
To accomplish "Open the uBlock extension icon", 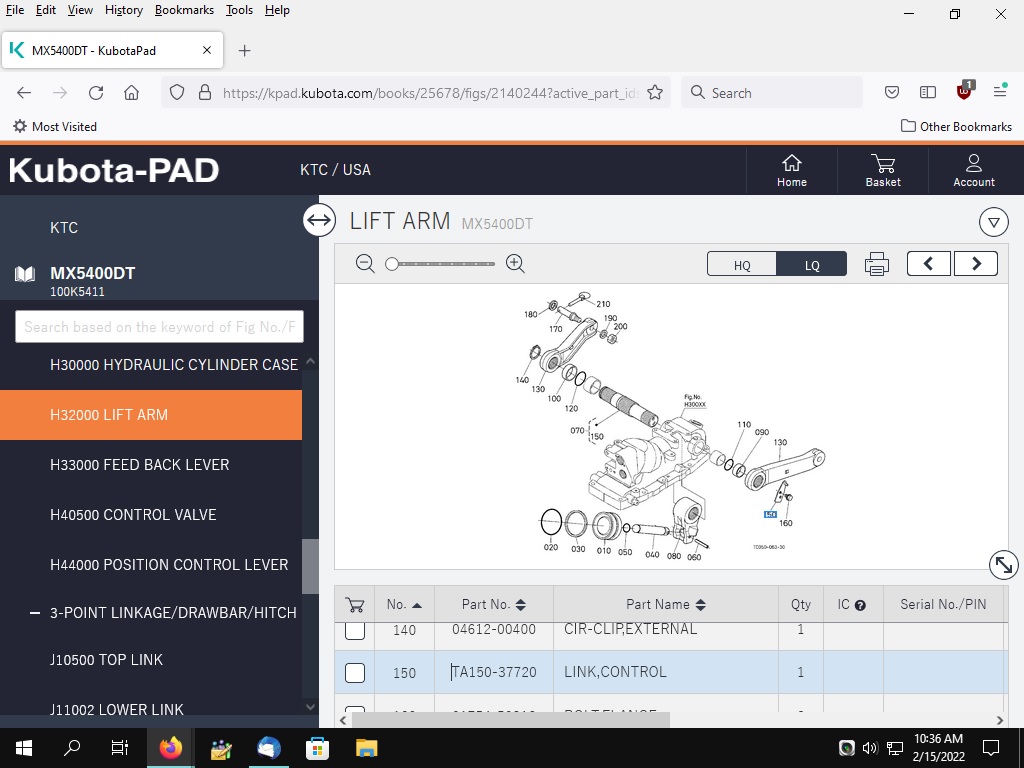I will pyautogui.click(x=964, y=91).
